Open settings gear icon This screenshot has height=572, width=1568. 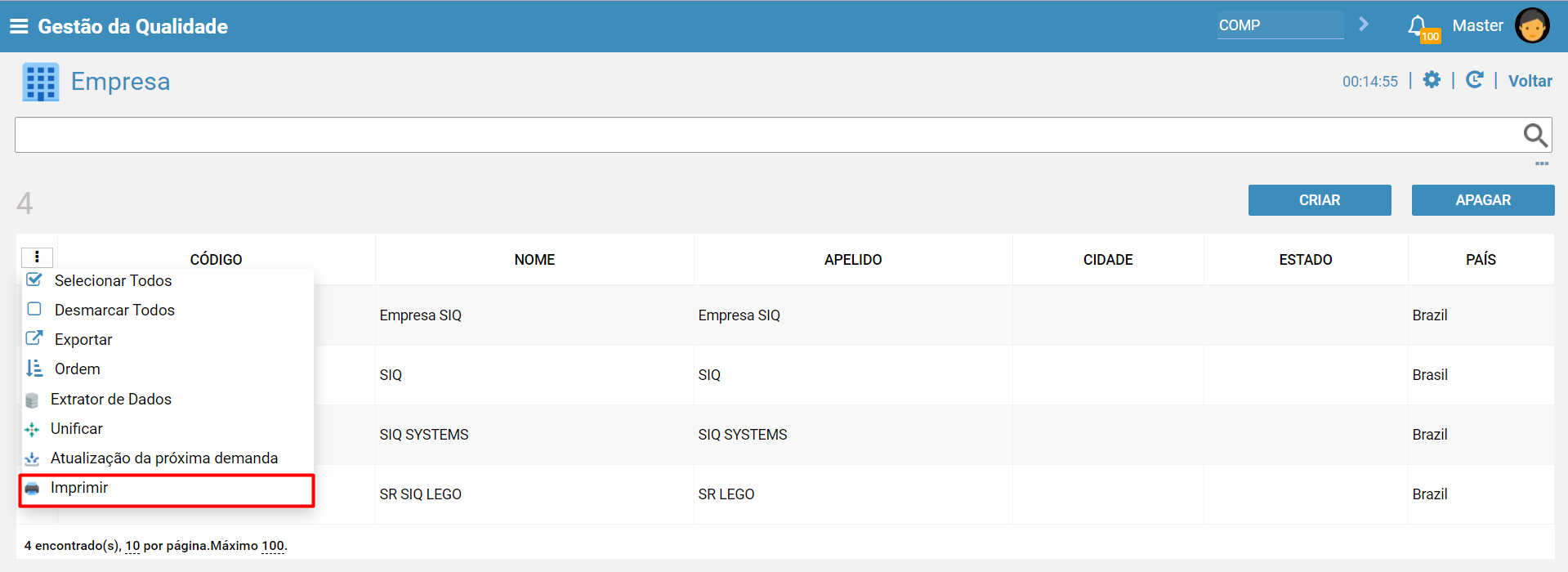point(1432,80)
